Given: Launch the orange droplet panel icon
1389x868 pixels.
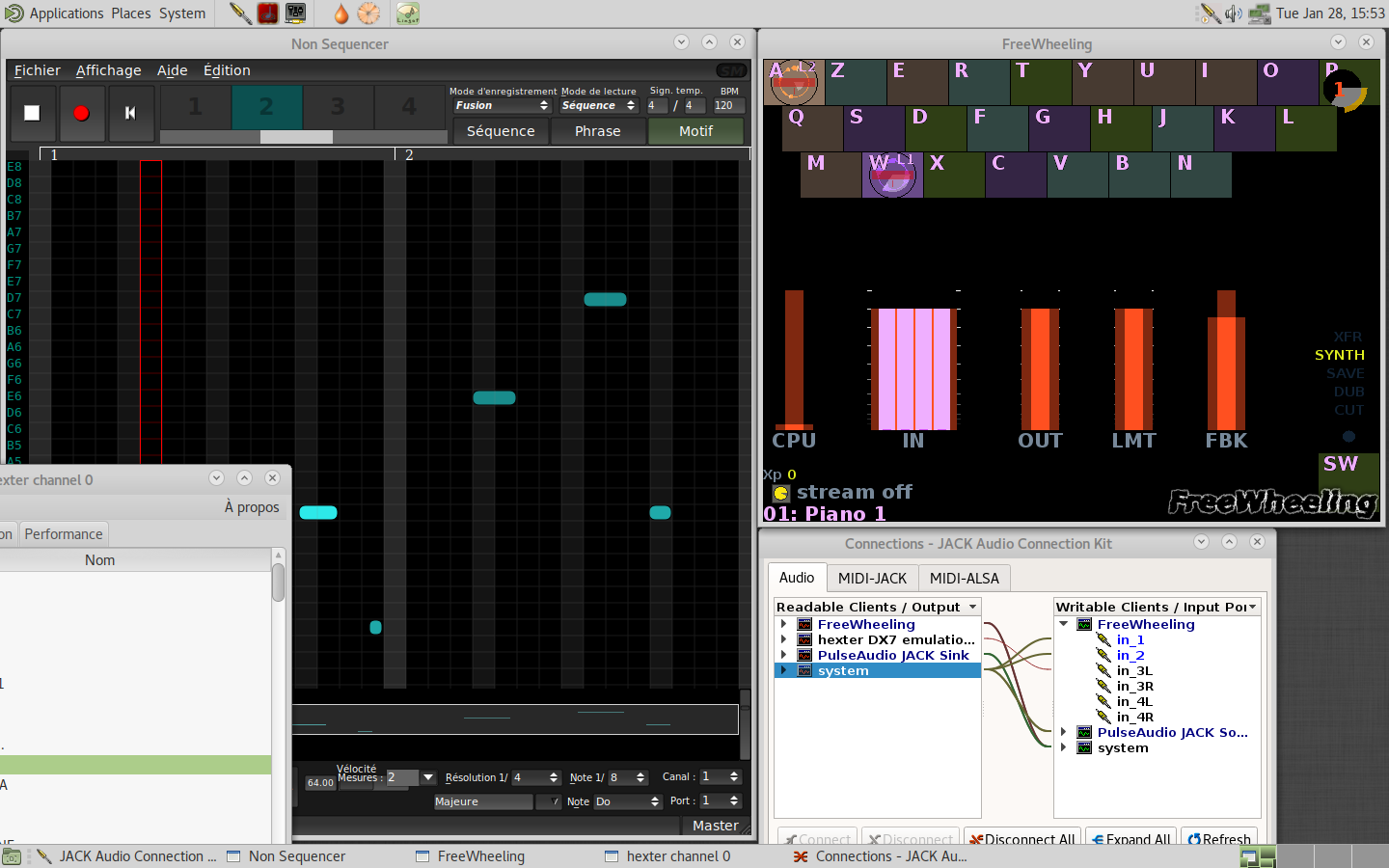Looking at the screenshot, I should click(x=340, y=14).
